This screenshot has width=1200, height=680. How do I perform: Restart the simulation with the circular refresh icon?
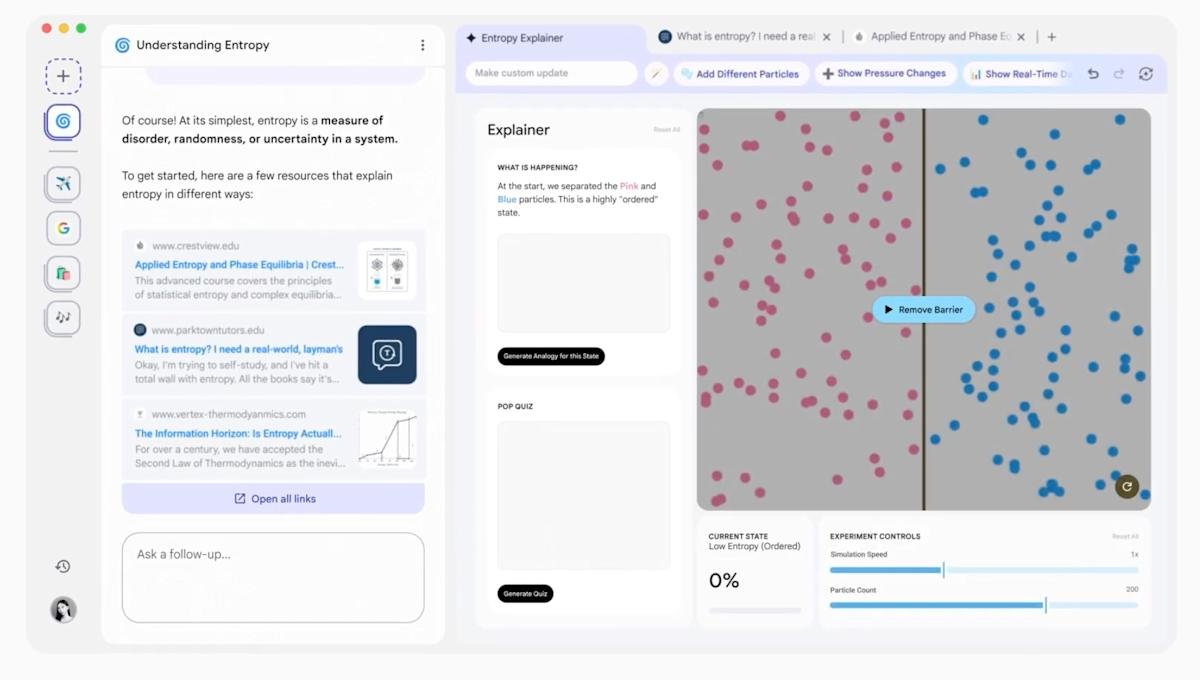coord(1127,486)
